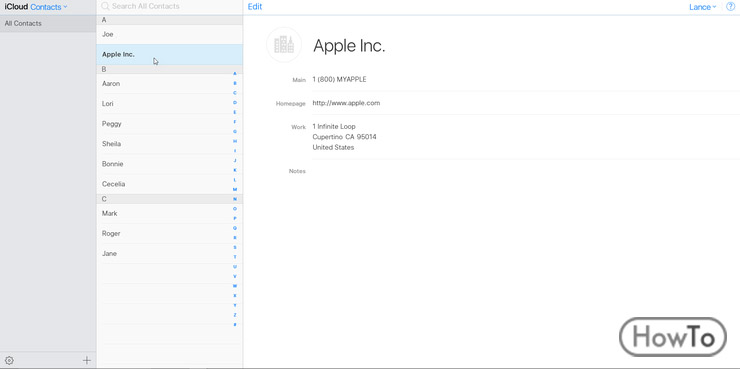Select the contact Lori

[170, 103]
